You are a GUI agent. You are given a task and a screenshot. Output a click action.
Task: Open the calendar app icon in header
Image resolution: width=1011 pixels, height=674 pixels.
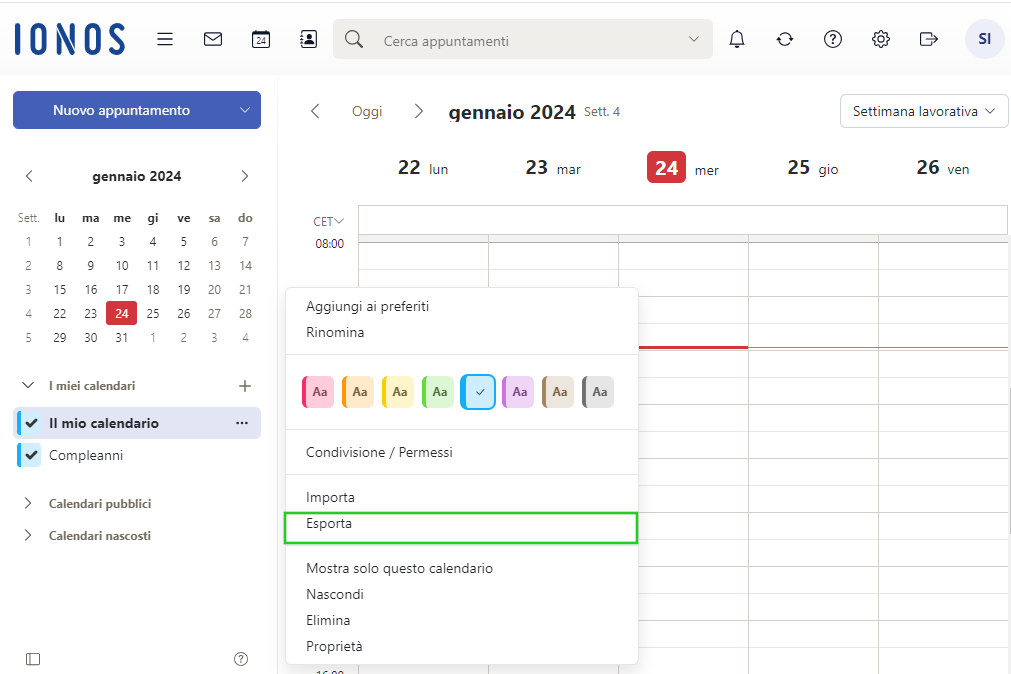[x=261, y=40]
